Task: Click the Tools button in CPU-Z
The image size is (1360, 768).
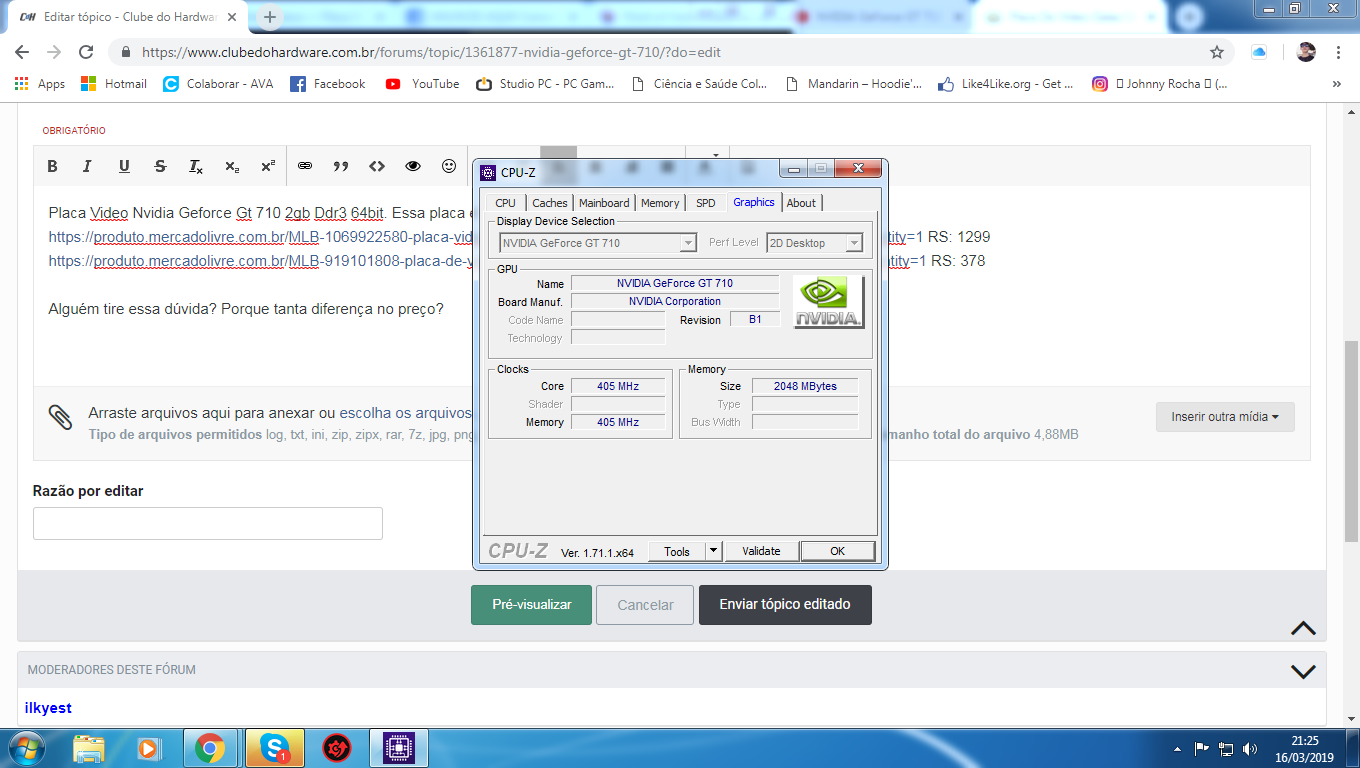Action: pyautogui.click(x=677, y=551)
